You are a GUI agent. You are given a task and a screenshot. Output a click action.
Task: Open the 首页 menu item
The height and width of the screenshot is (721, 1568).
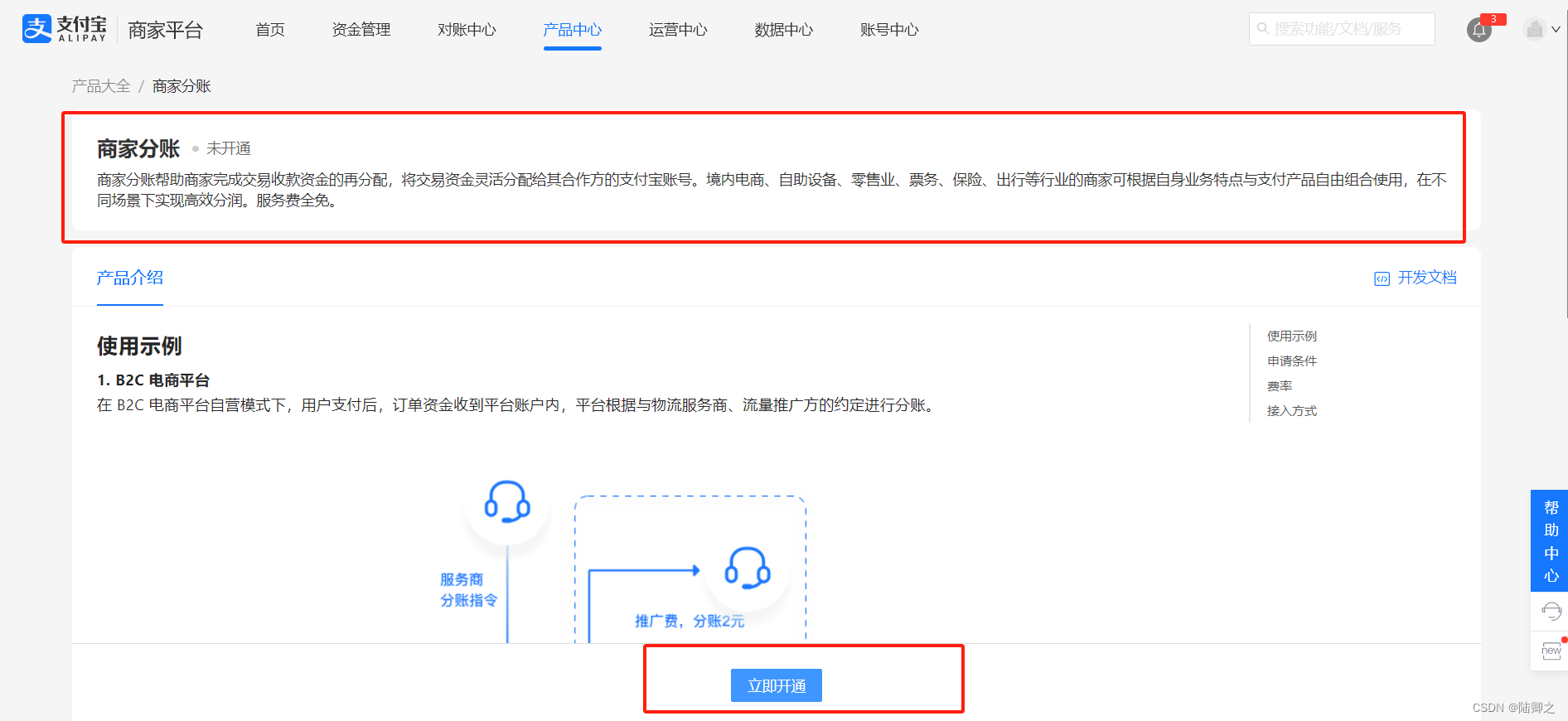tap(270, 30)
